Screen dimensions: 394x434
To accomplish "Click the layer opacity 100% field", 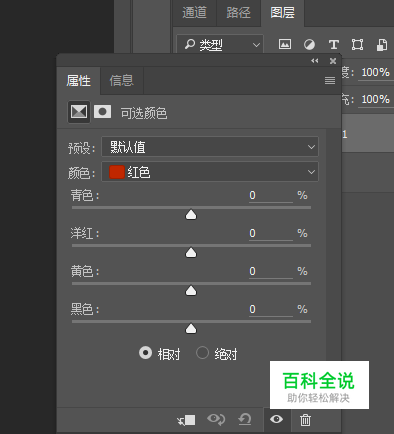I will click(x=376, y=72).
